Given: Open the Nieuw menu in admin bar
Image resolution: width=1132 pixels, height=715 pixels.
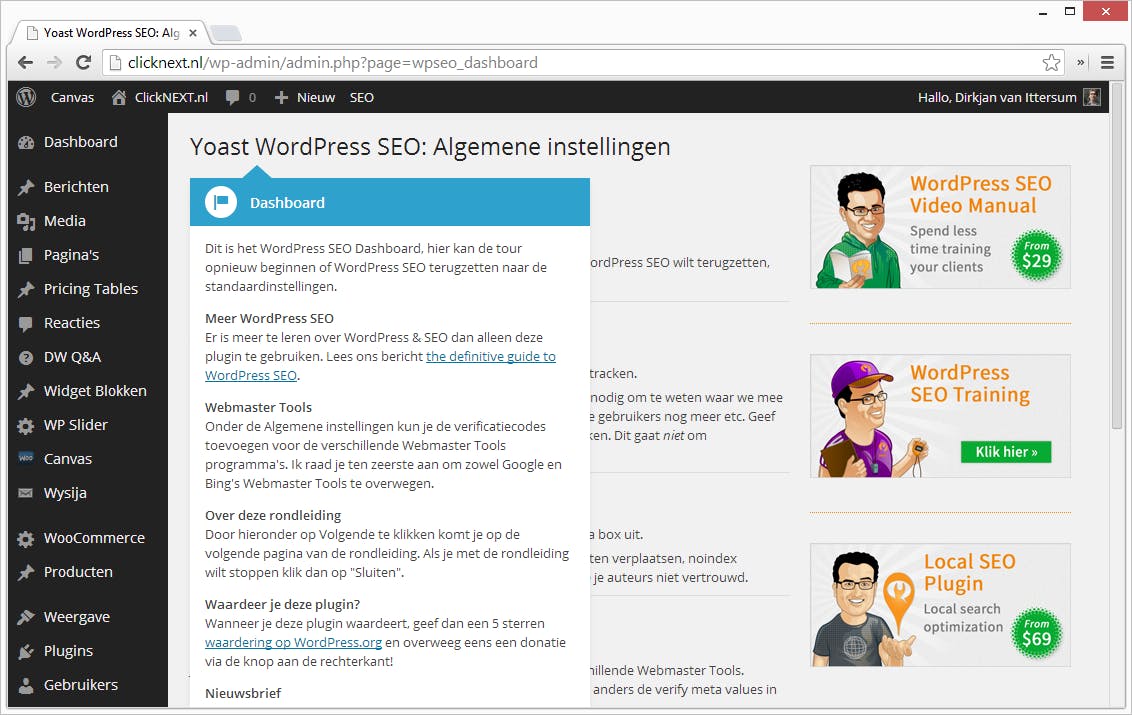Looking at the screenshot, I should [x=316, y=98].
